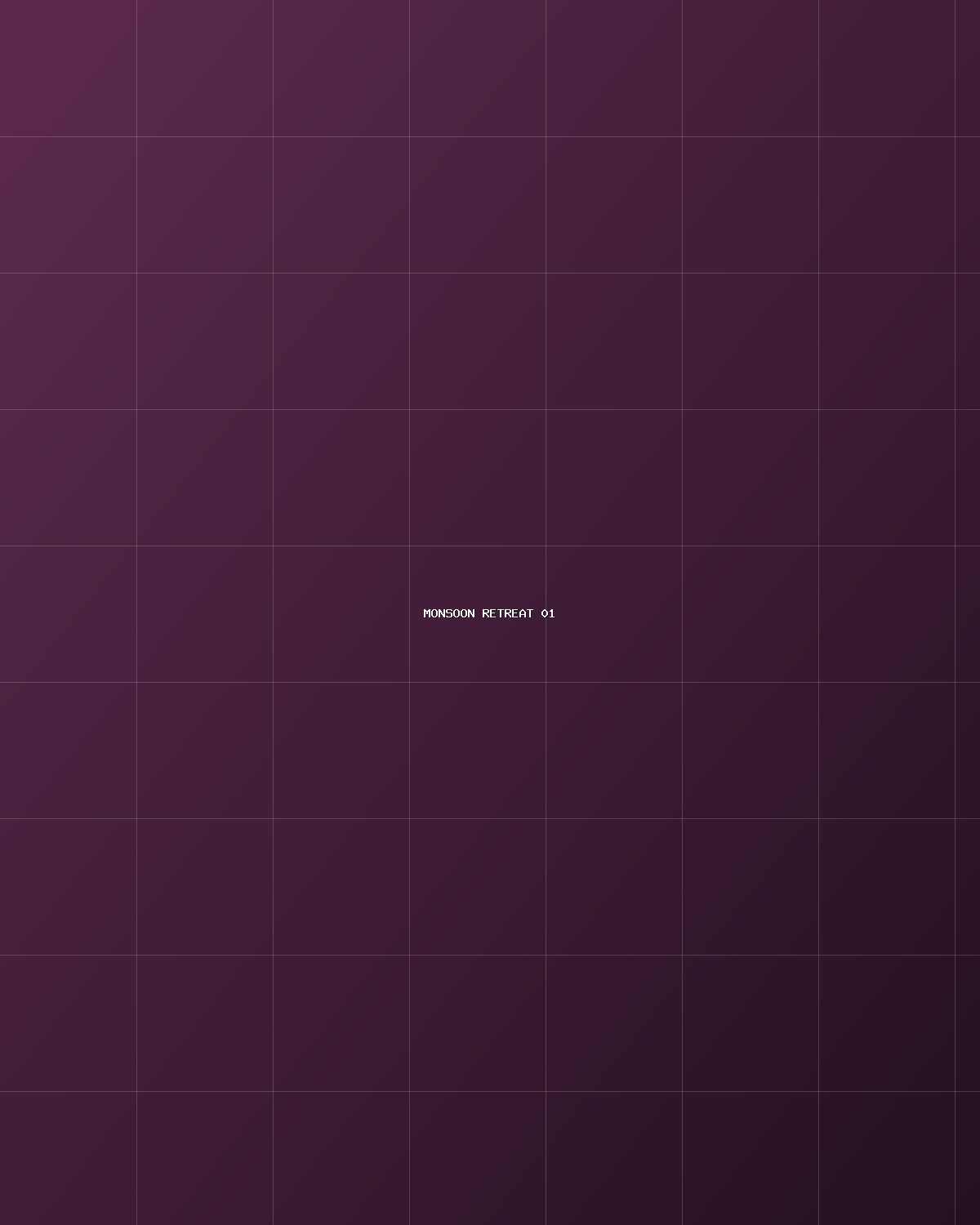Click the space between RETREAT and 01

[537, 613]
